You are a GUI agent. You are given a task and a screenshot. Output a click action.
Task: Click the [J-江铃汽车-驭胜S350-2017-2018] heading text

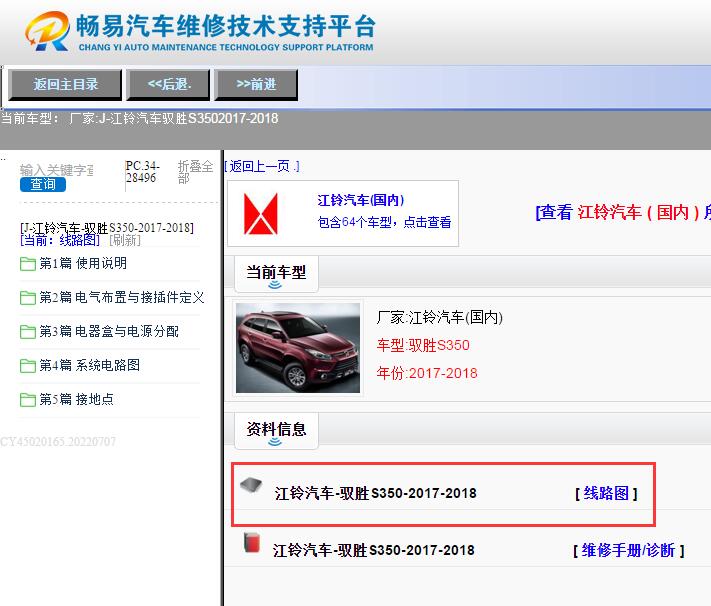click(107, 228)
